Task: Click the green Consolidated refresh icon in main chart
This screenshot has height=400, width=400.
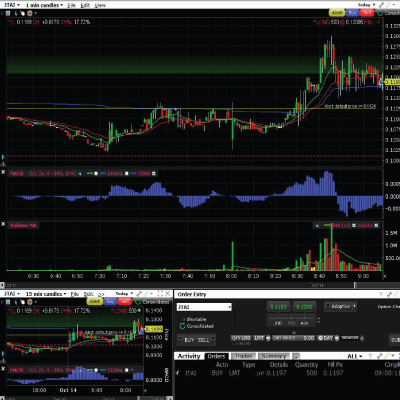Action: coord(380,13)
